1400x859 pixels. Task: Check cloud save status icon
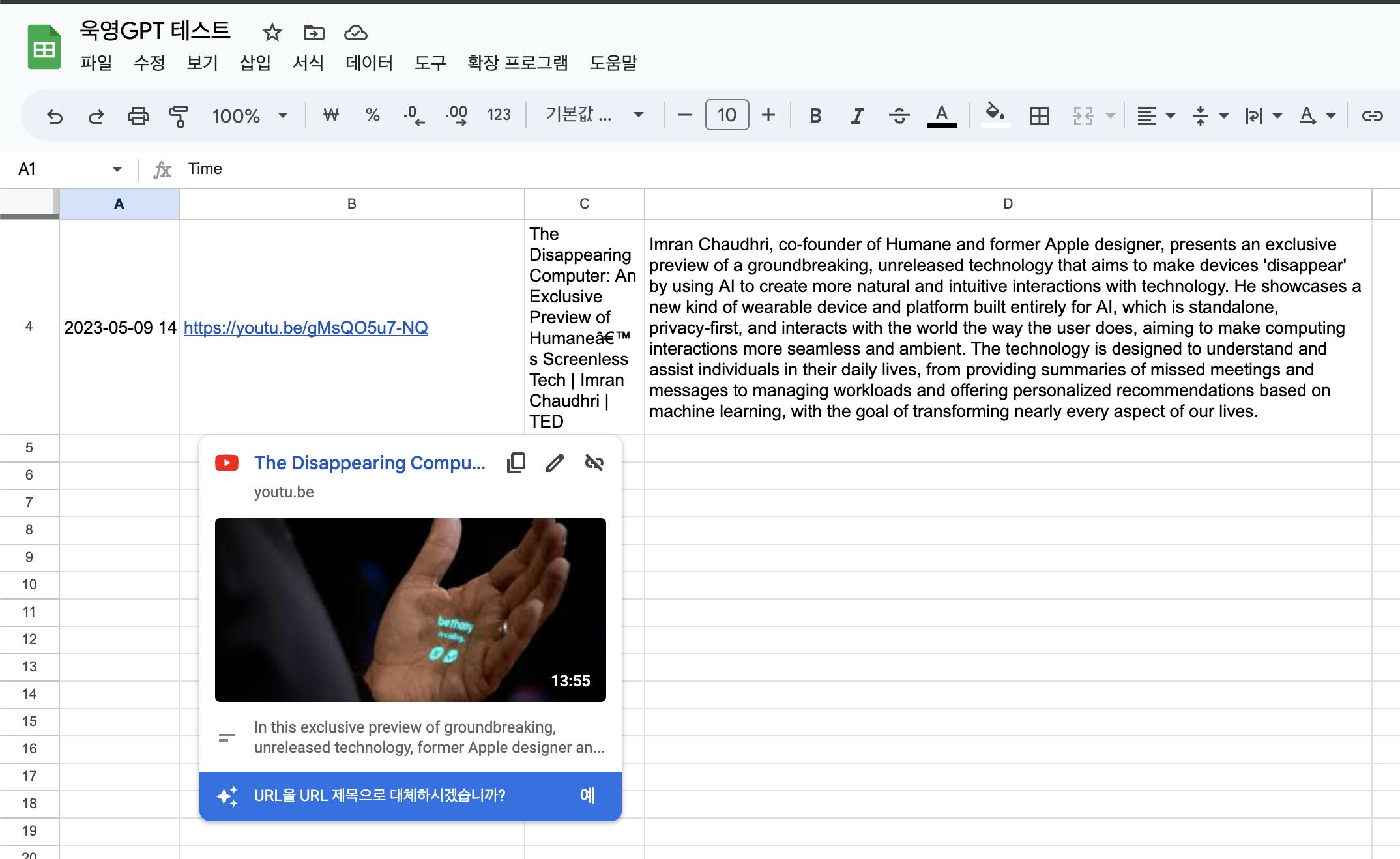point(356,33)
